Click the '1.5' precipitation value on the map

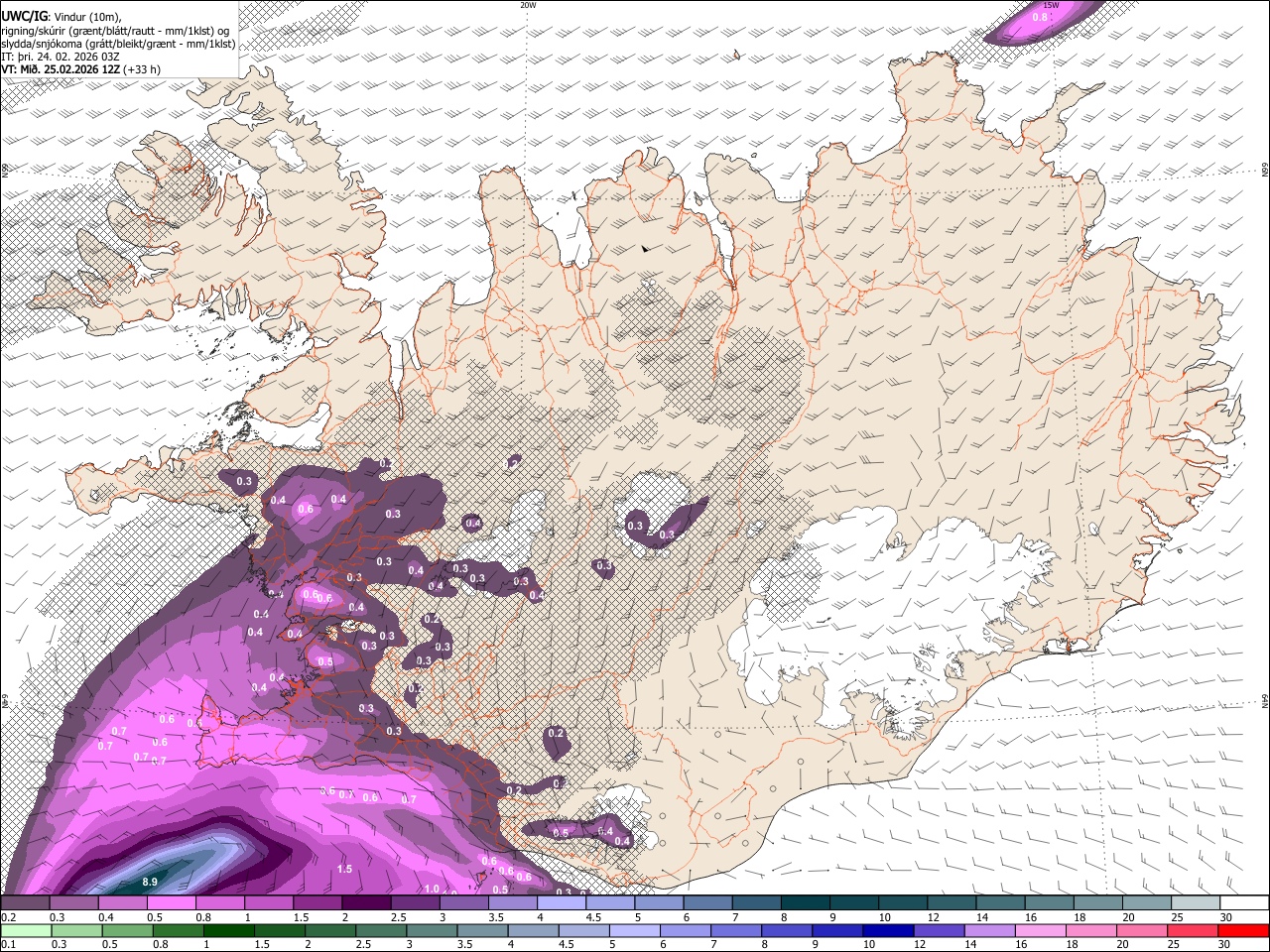coord(345,869)
